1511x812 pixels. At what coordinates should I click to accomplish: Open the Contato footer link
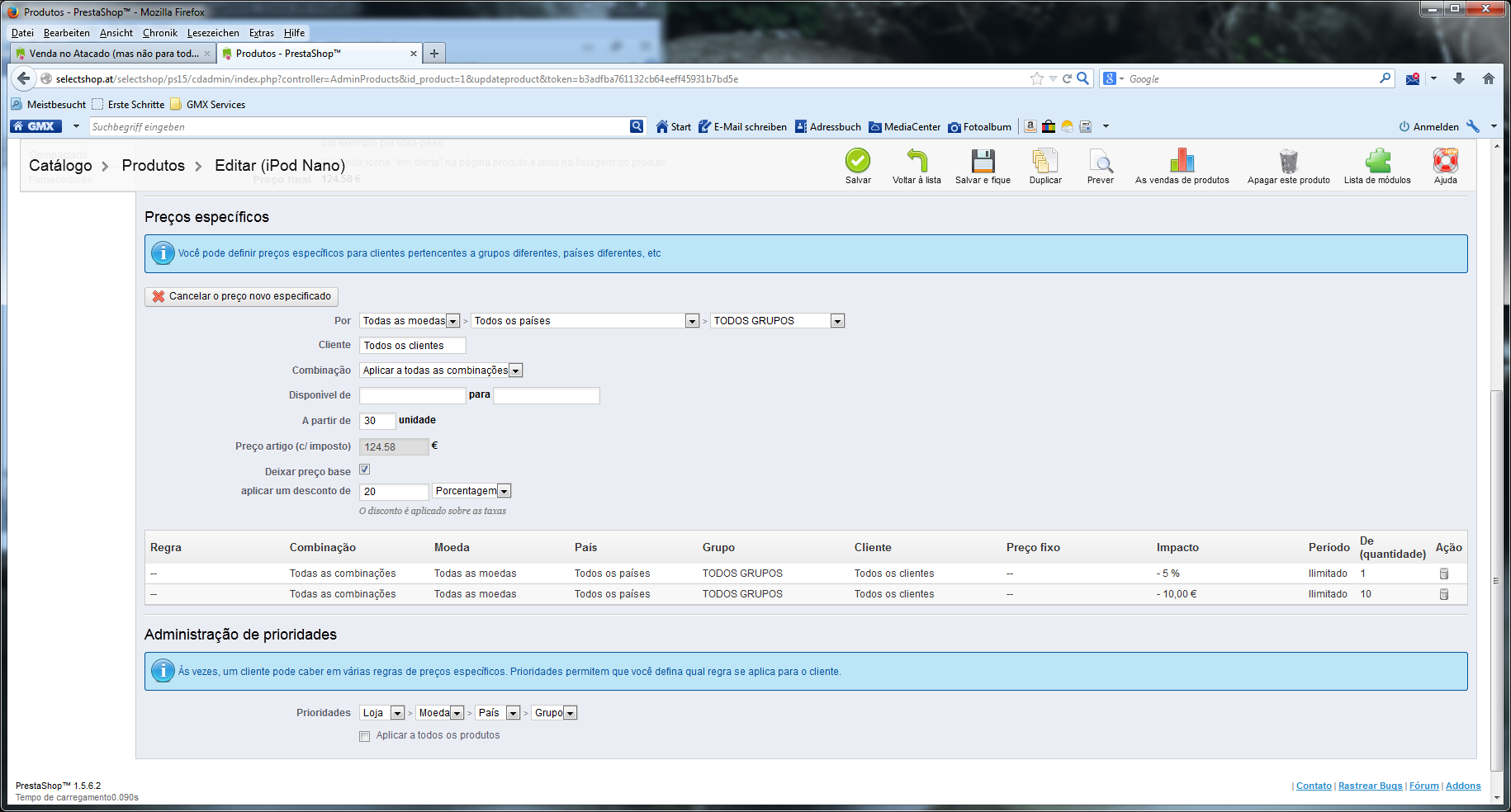click(1314, 786)
